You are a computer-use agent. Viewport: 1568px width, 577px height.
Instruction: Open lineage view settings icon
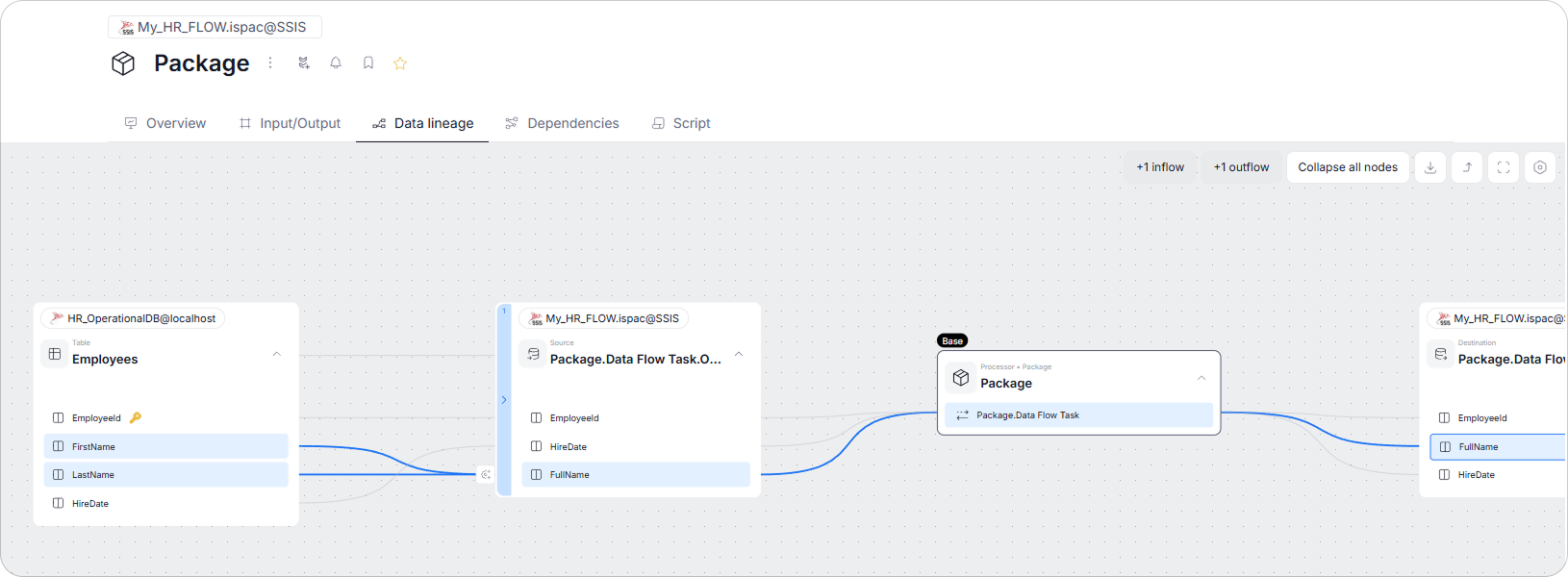(1540, 167)
